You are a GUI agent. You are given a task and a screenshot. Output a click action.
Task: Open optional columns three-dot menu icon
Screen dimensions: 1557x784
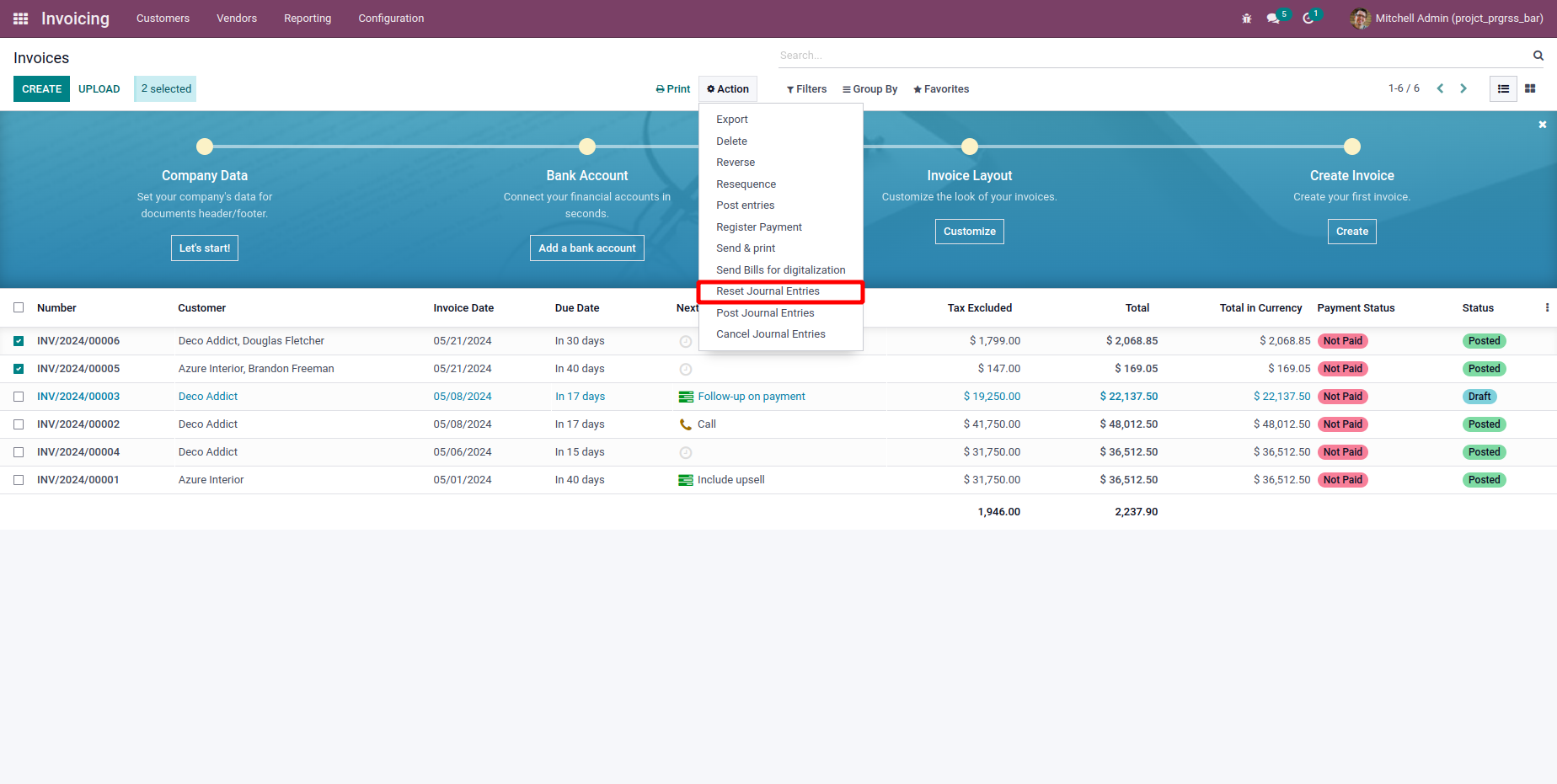[1547, 308]
